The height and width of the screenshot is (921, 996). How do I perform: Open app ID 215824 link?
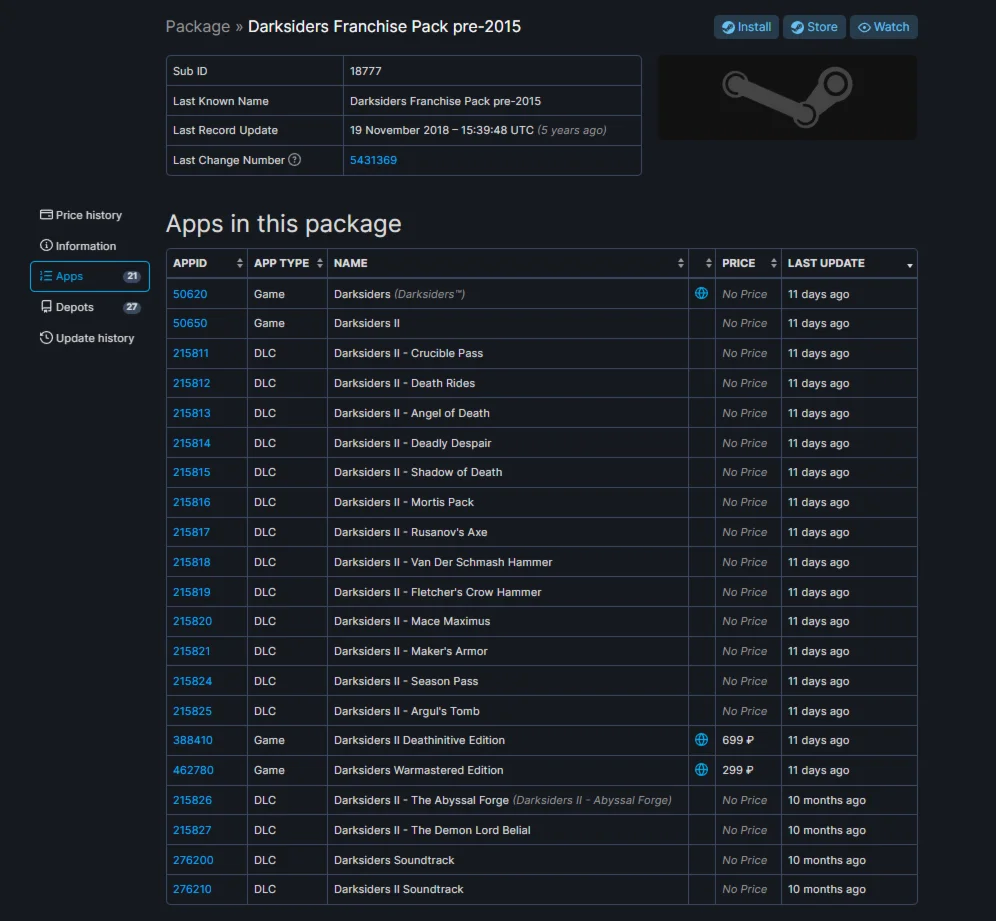click(x=192, y=681)
